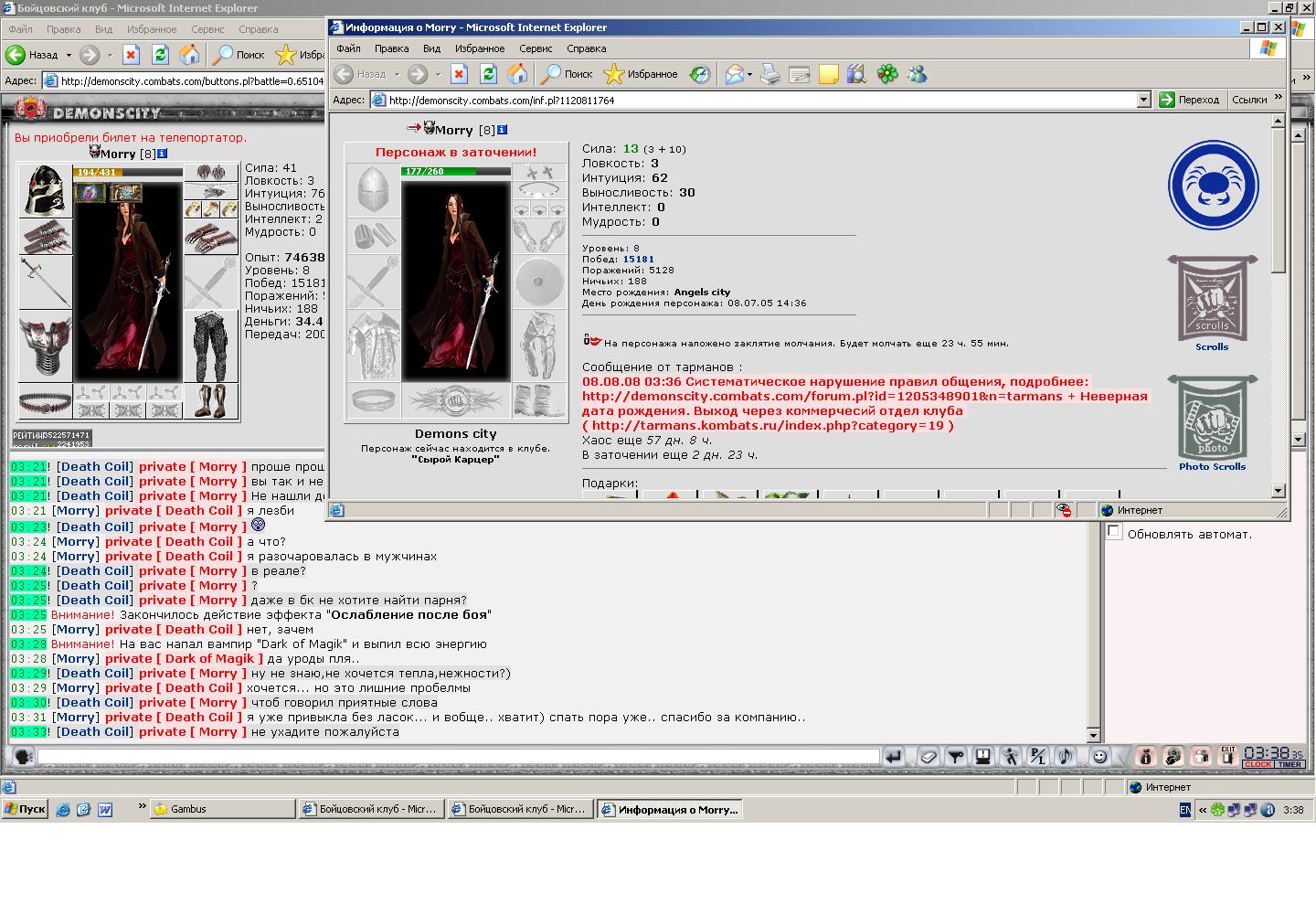Click the info icon beside Morry [8] in the popup
The image size is (1316, 915).
click(x=502, y=130)
